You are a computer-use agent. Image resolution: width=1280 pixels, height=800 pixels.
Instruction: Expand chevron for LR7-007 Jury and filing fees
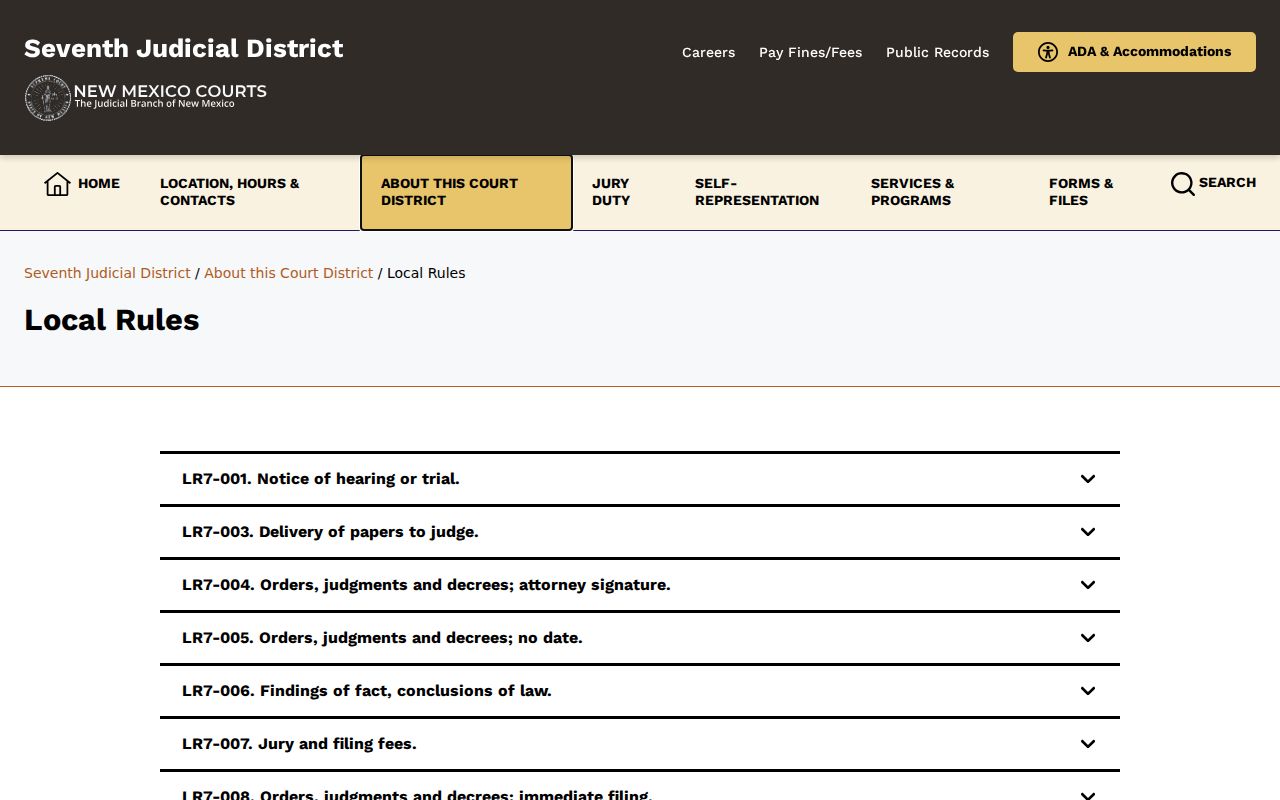coord(1088,744)
